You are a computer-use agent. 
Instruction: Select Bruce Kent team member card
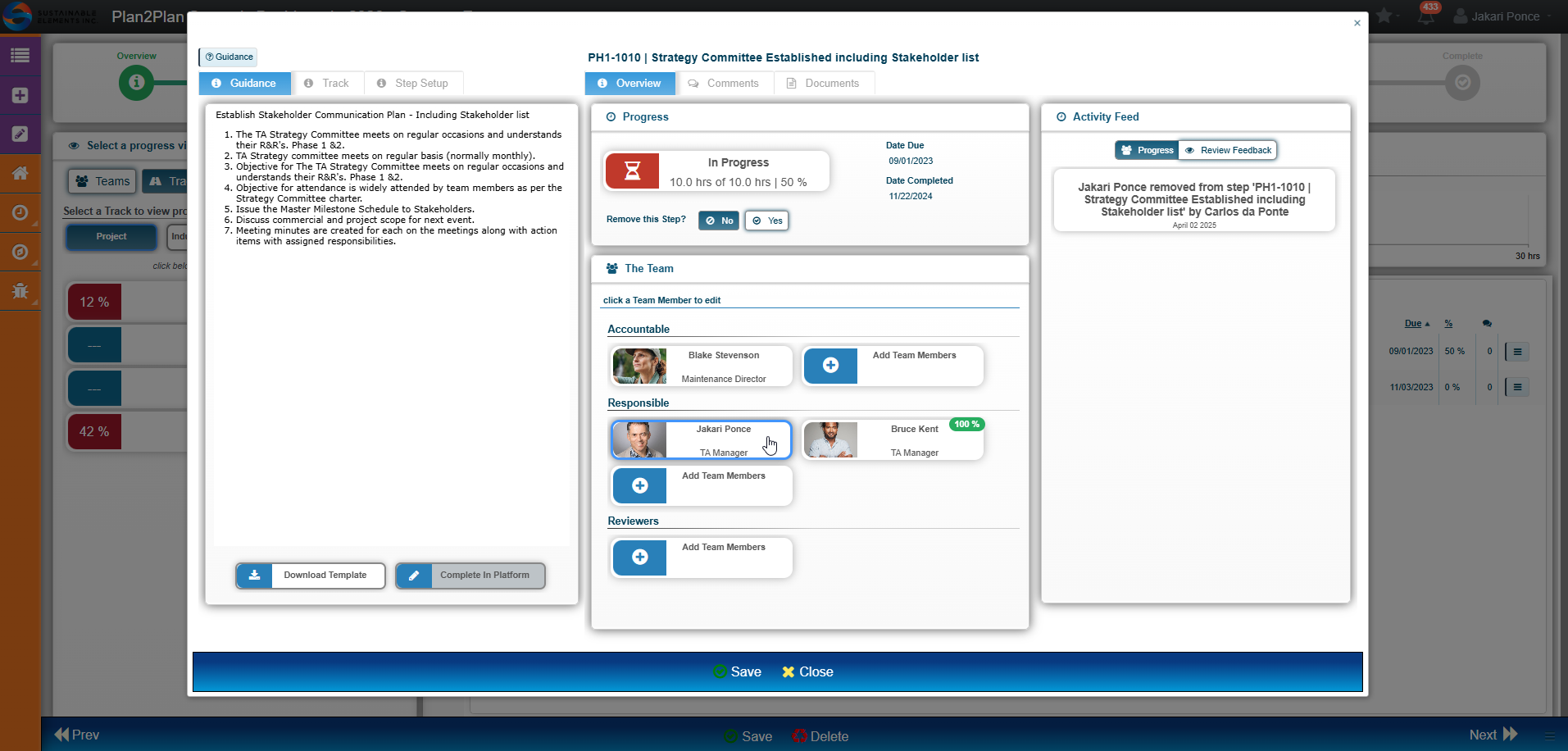(893, 440)
